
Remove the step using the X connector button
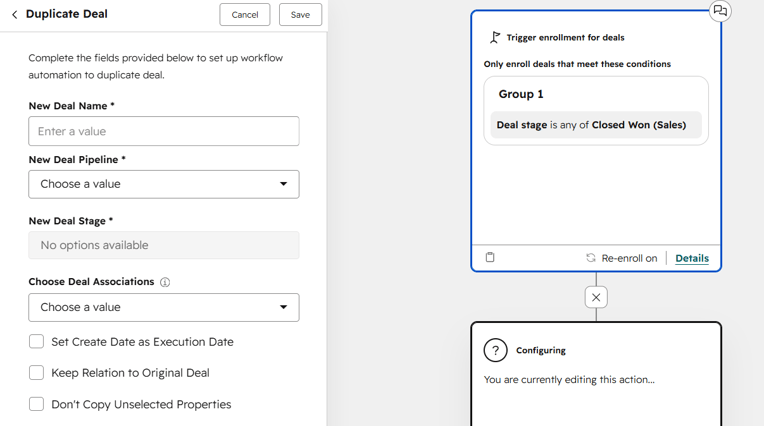pyautogui.click(x=596, y=297)
